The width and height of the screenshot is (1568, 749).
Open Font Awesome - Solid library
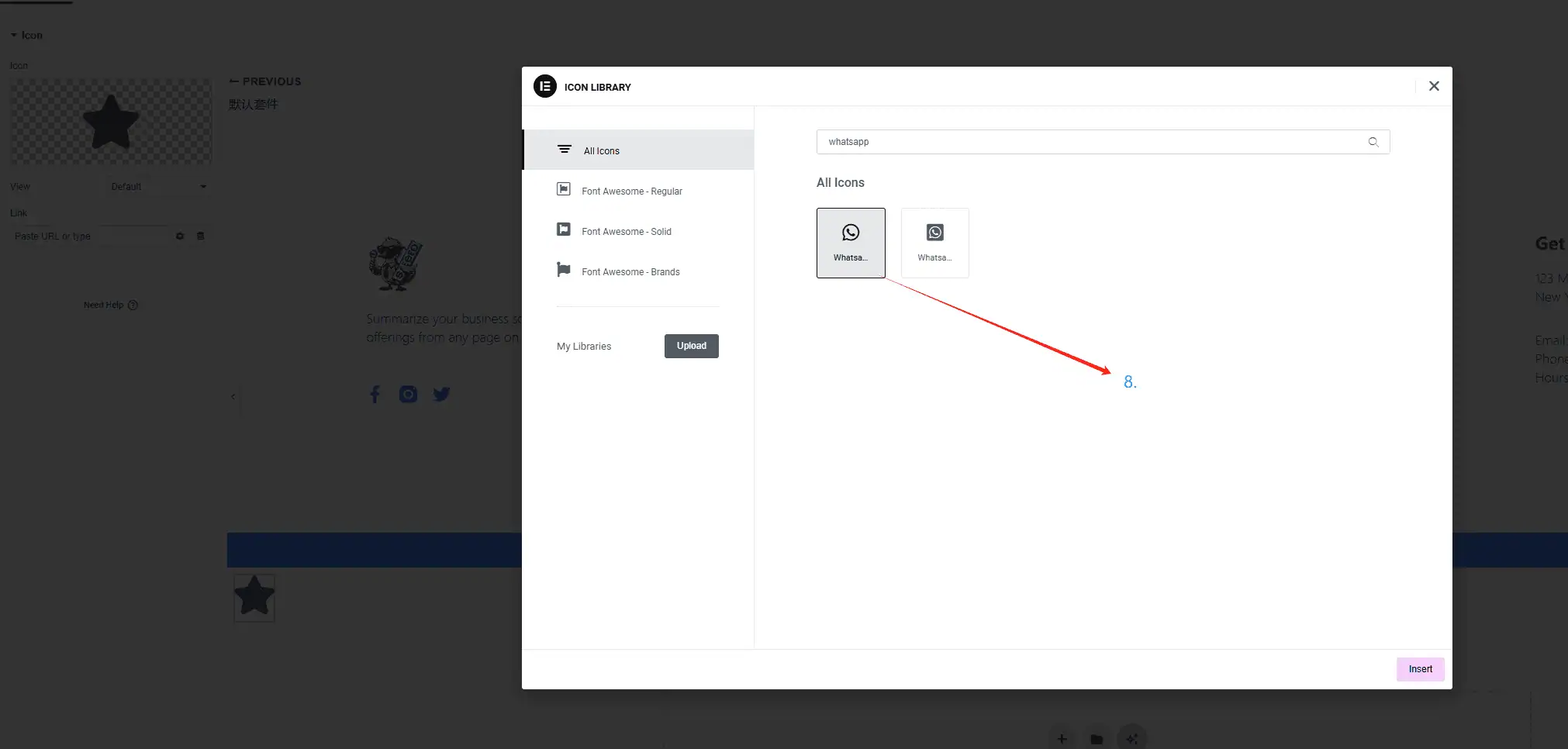coord(638,231)
